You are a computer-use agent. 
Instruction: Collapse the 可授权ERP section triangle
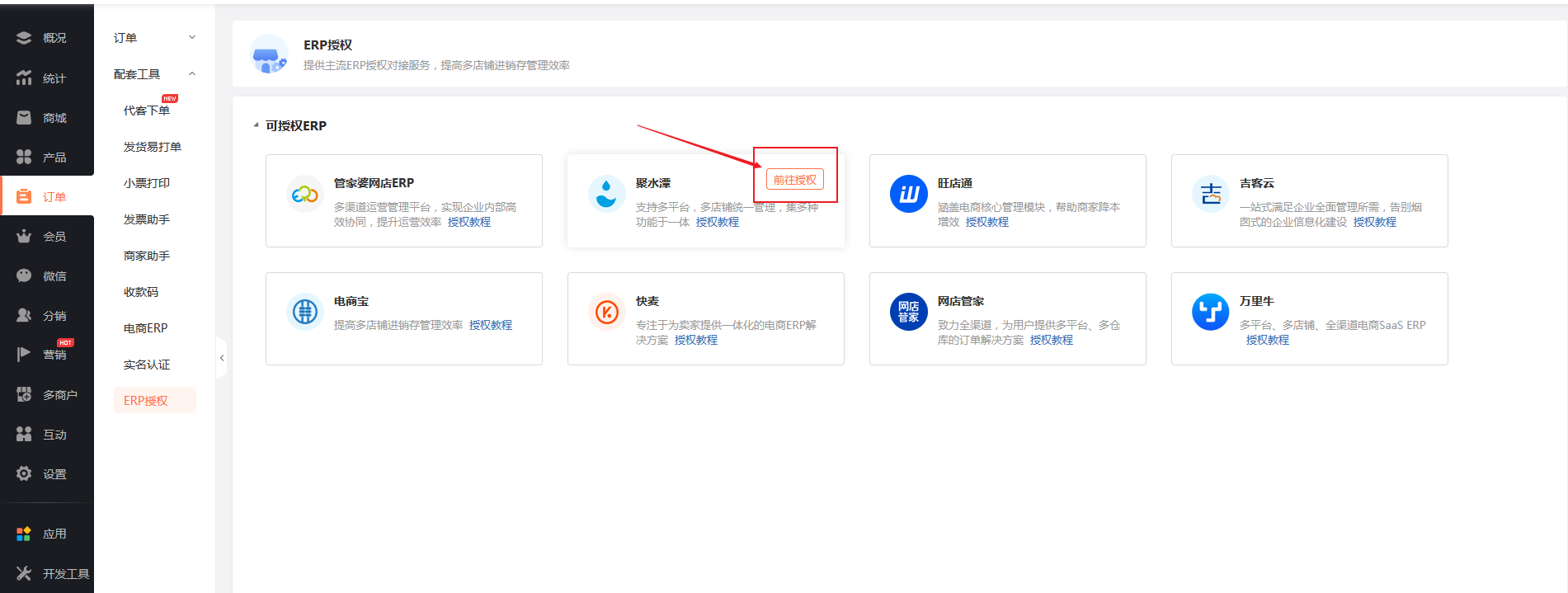[256, 125]
